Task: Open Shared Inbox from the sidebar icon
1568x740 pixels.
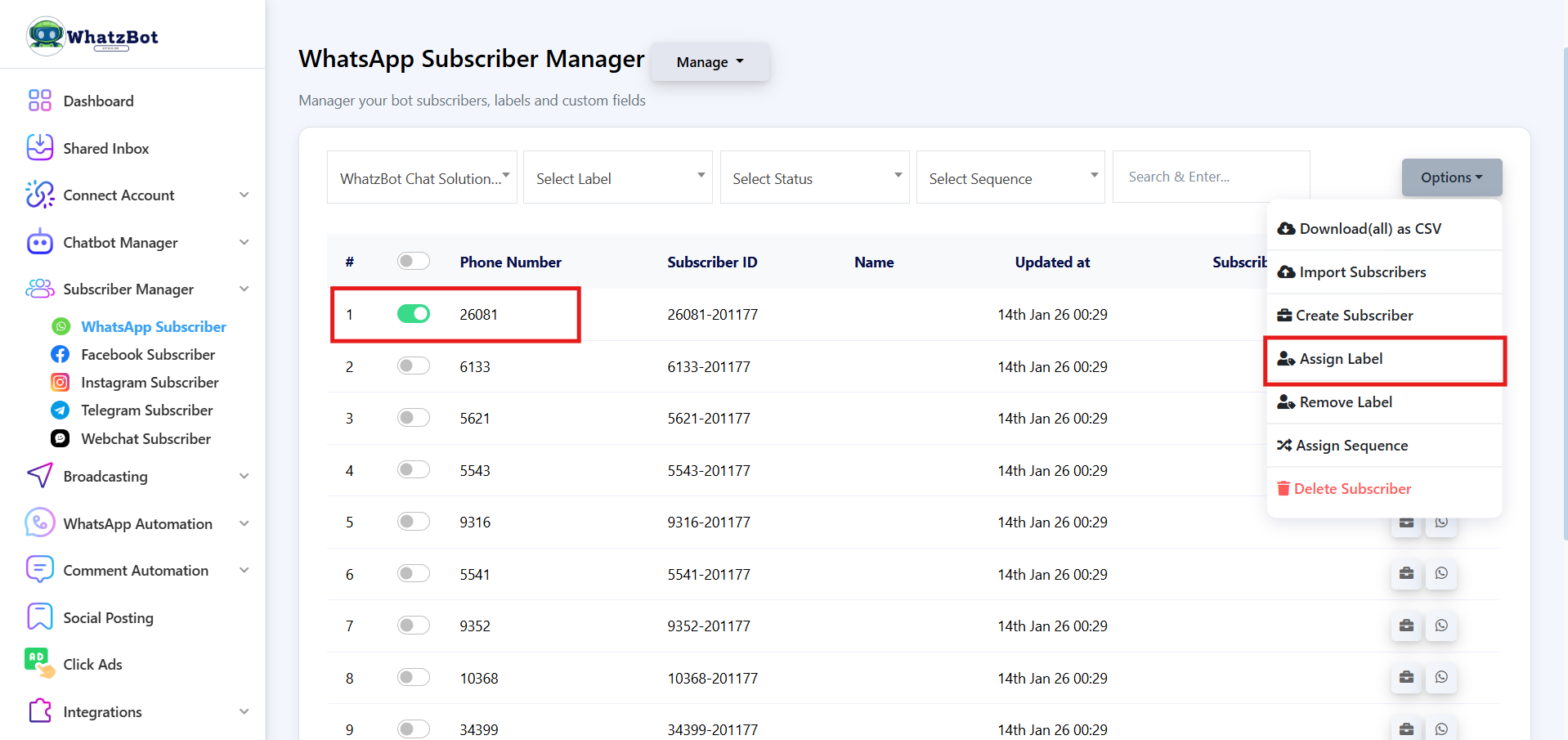Action: click(x=39, y=148)
